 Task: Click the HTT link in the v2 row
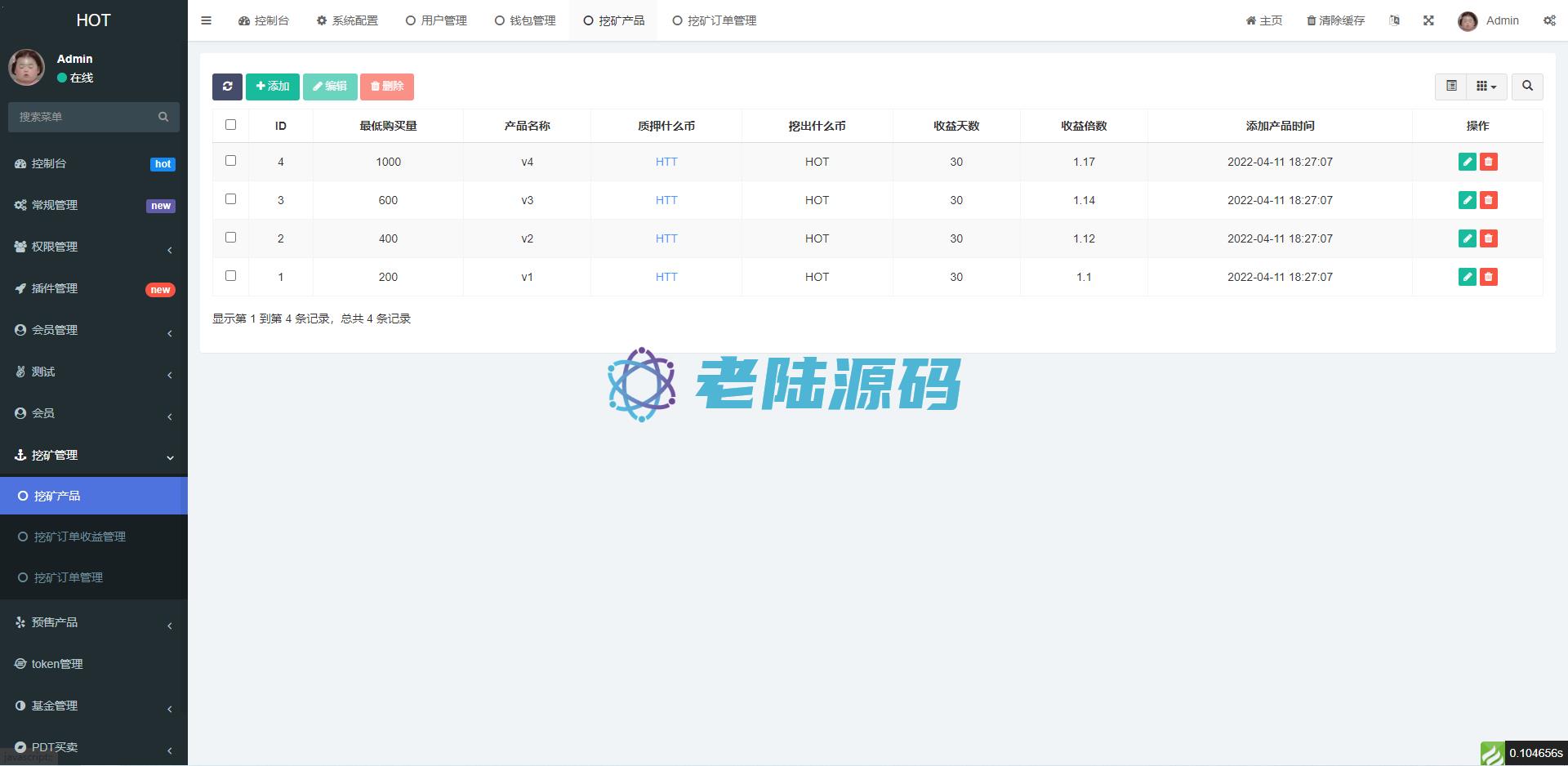click(666, 238)
